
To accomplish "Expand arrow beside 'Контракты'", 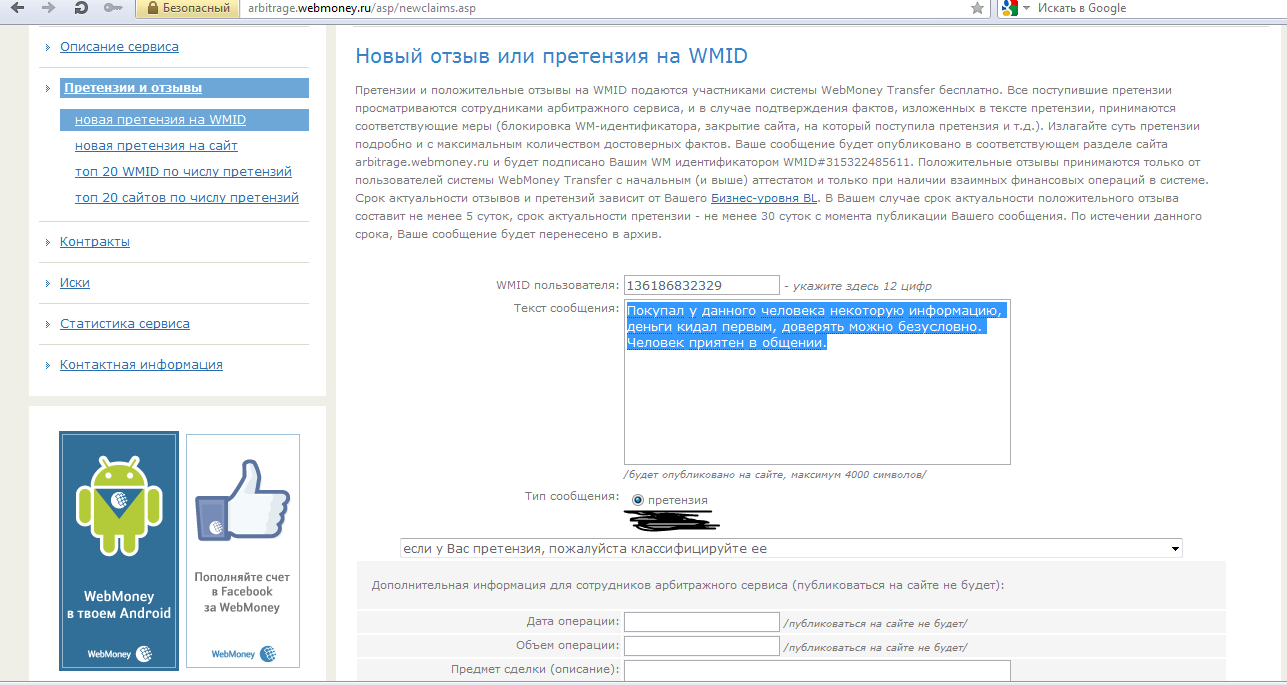I will [47, 242].
